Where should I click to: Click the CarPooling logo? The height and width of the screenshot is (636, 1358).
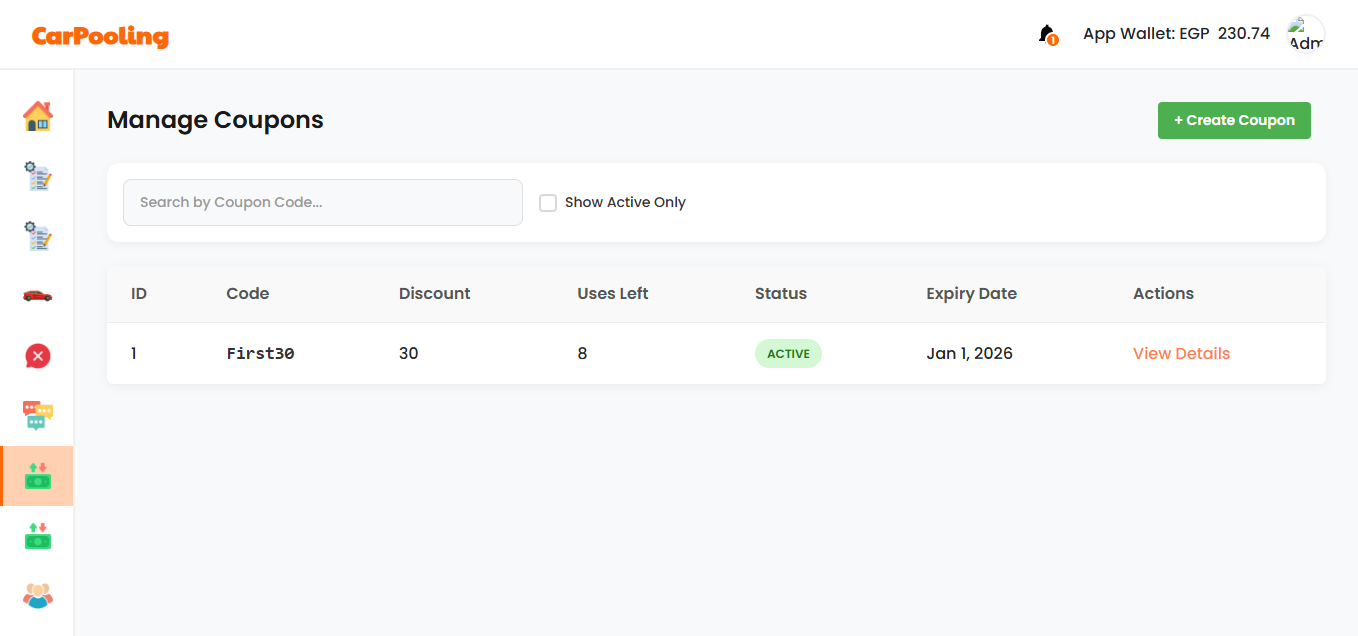point(100,36)
